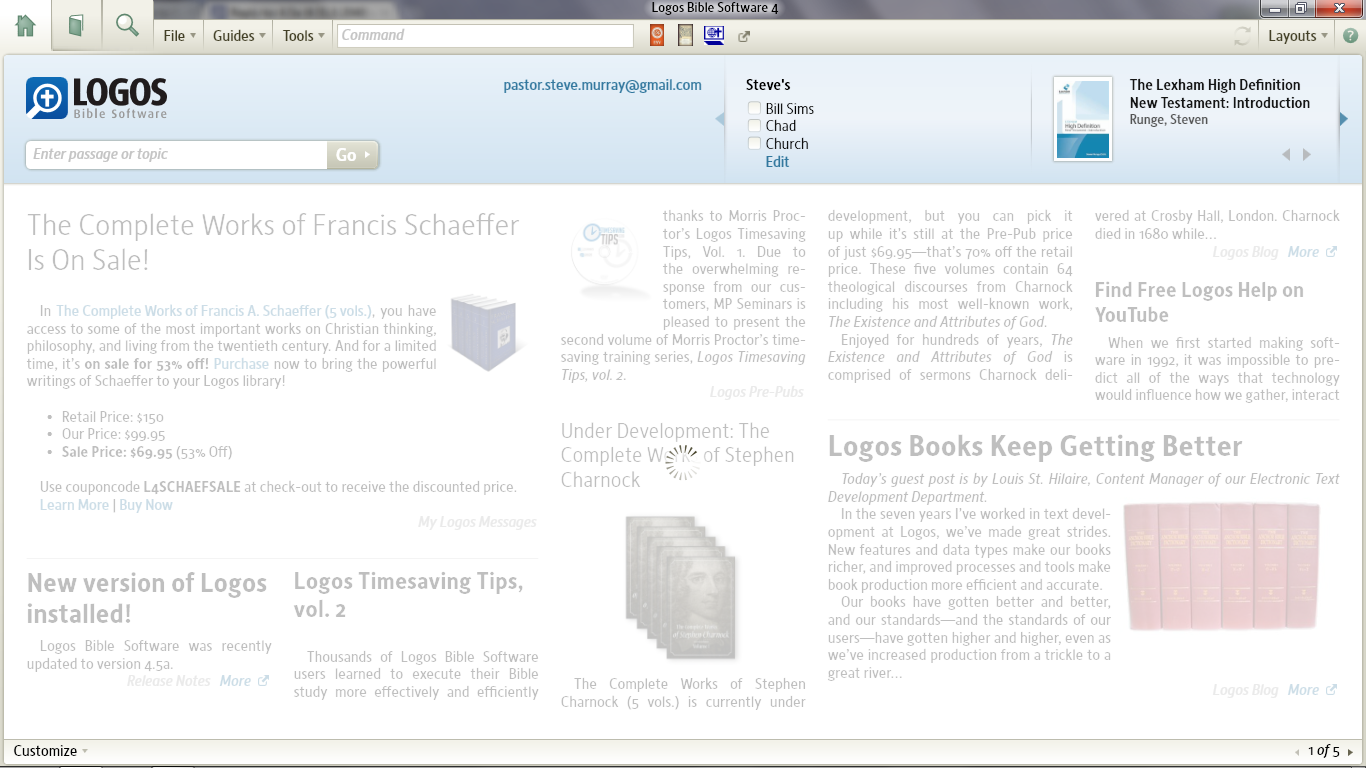Open the Guides menu
Viewport: 1366px width, 768px height.
239,36
